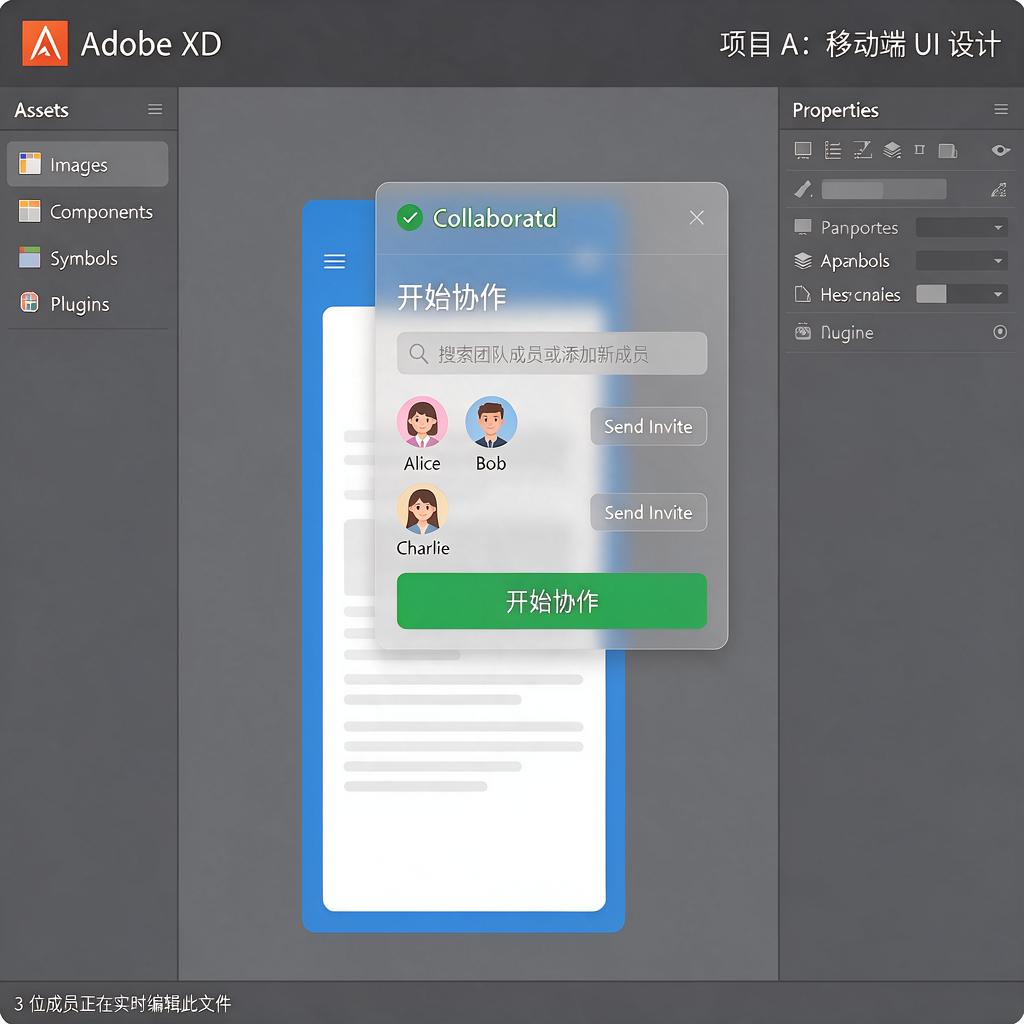Select Bob's avatar
Screen dimensions: 1024x1024
491,422
